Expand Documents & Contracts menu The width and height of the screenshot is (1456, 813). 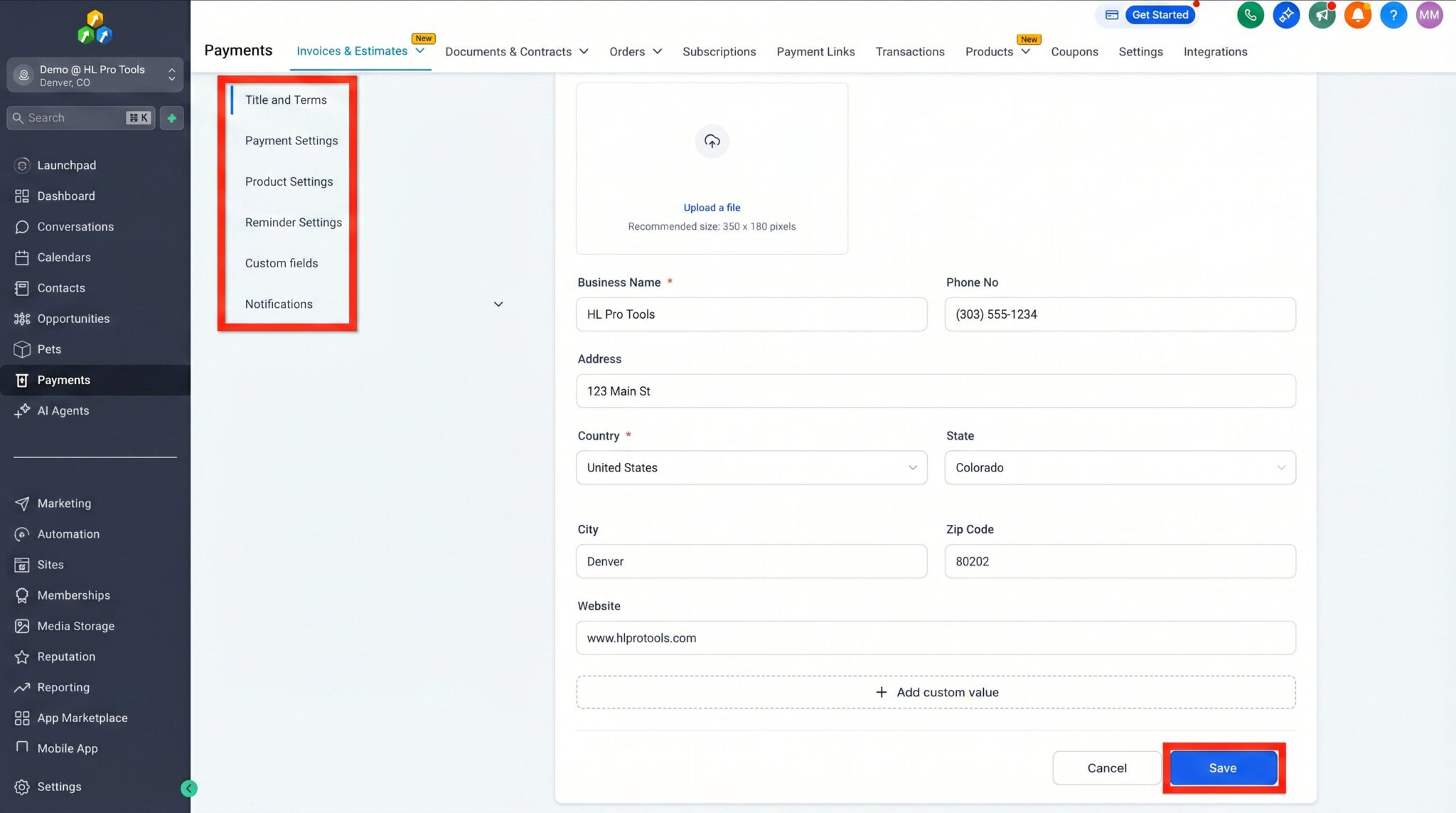click(x=517, y=52)
